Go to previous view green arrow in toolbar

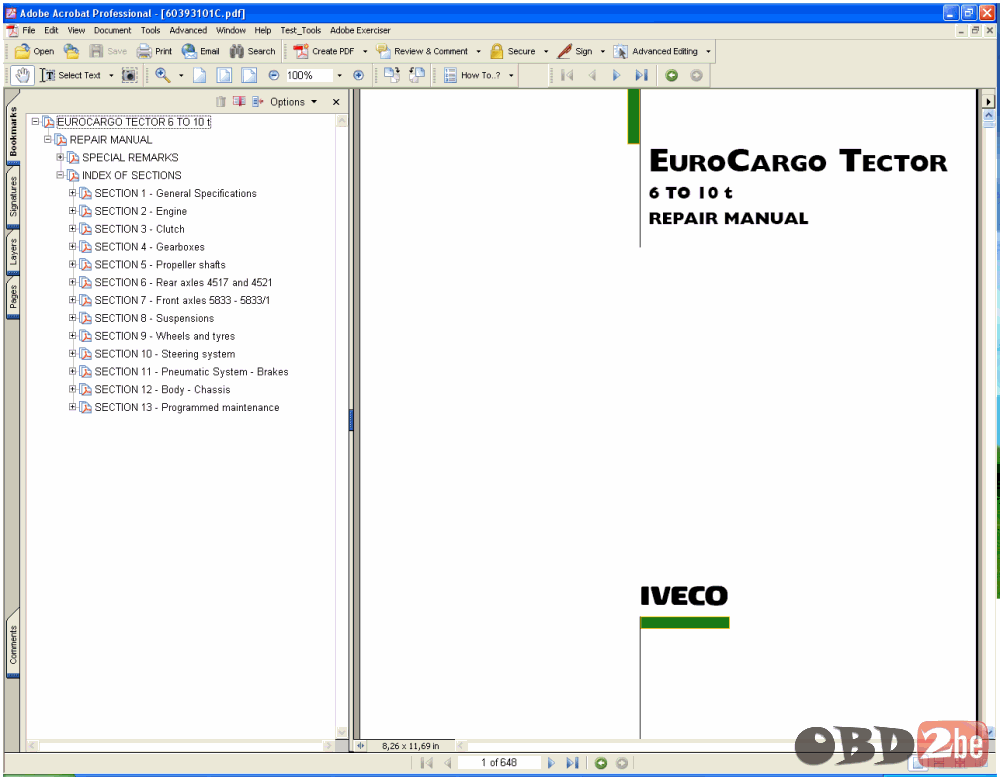point(672,75)
